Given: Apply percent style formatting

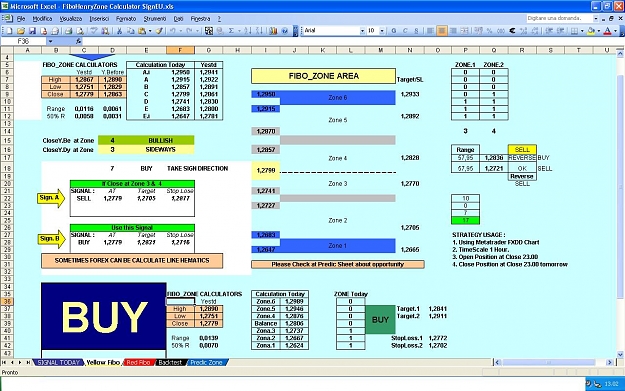Looking at the screenshot, I should coord(489,31).
